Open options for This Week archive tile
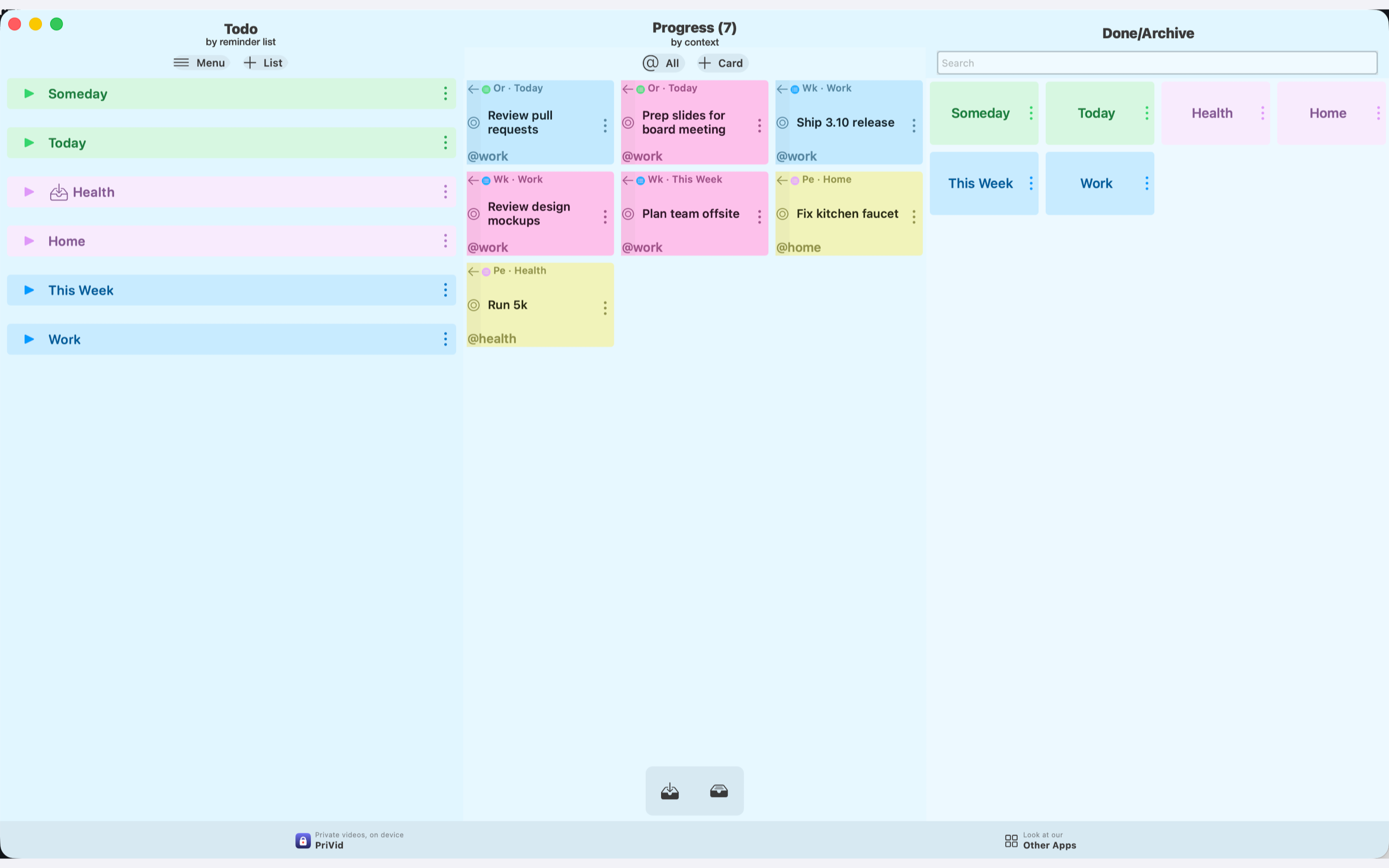This screenshot has height=868, width=1389. (1031, 183)
